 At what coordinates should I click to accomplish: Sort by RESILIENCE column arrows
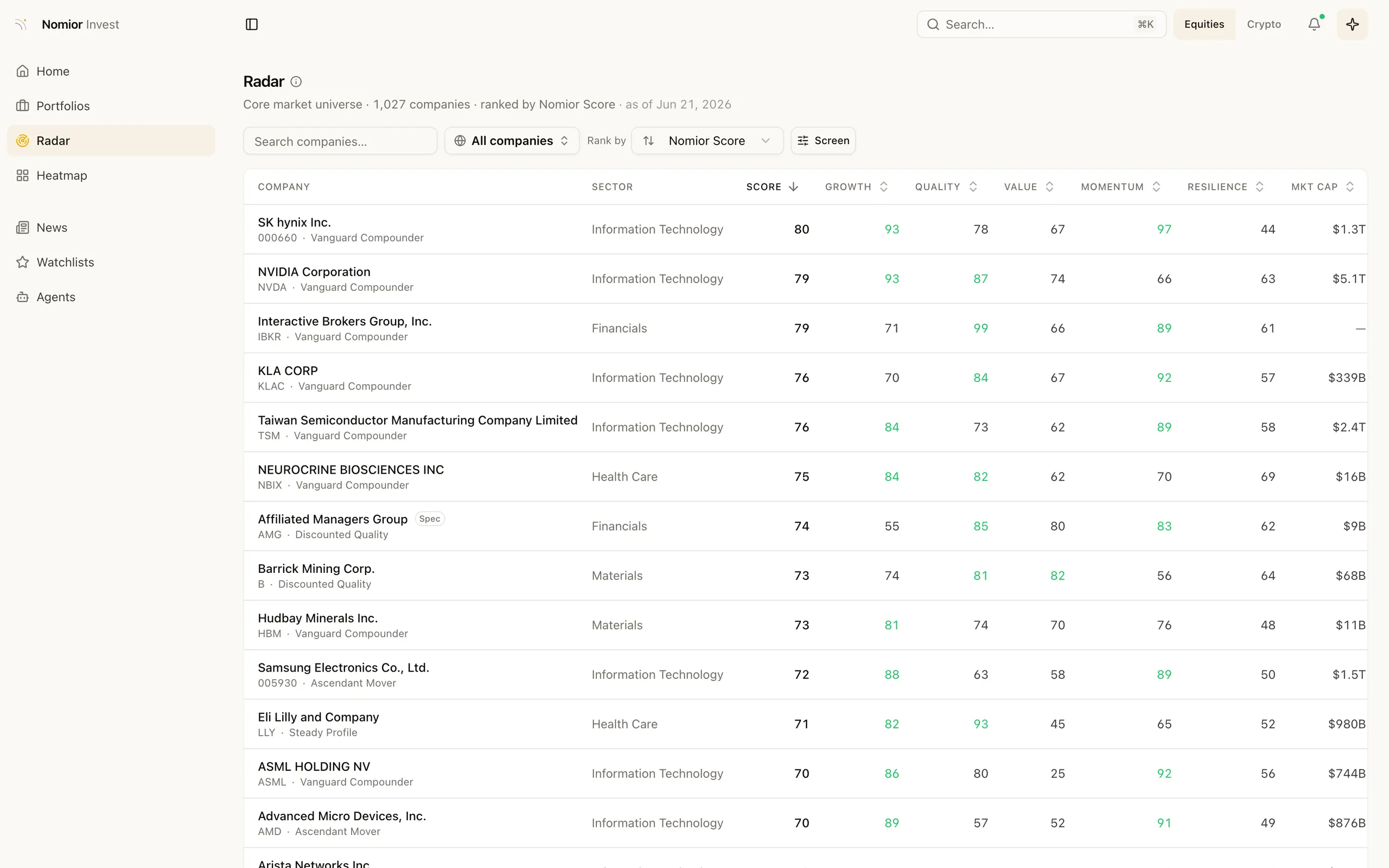pyautogui.click(x=1260, y=187)
